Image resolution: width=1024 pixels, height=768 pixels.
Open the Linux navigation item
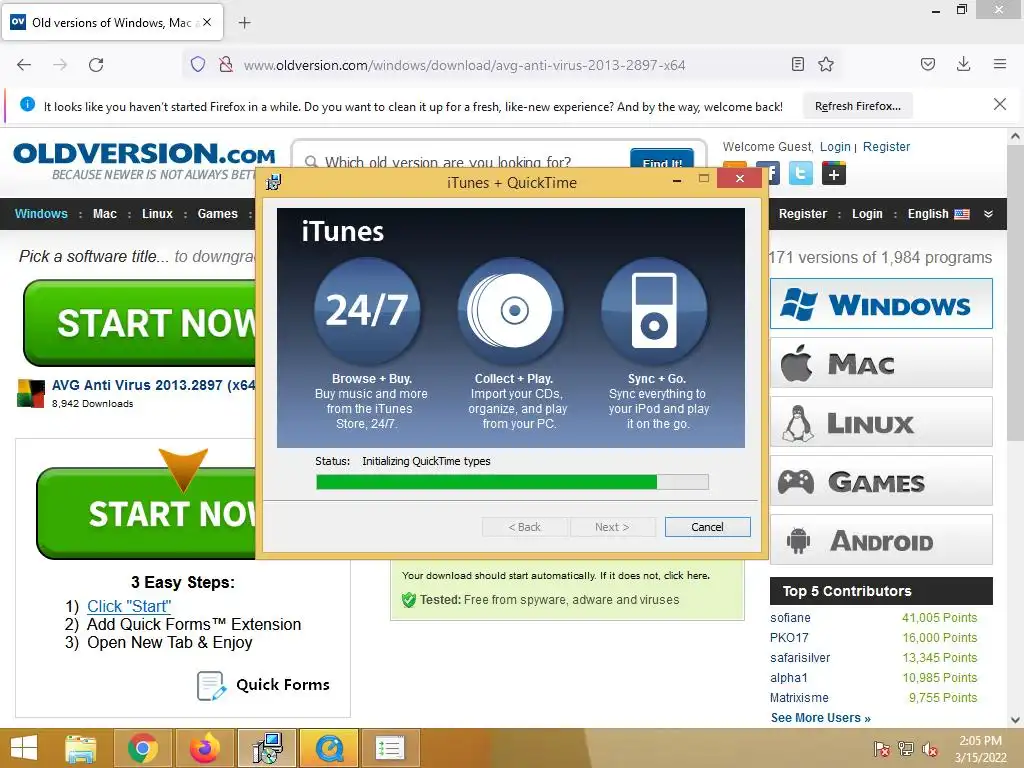coord(157,214)
